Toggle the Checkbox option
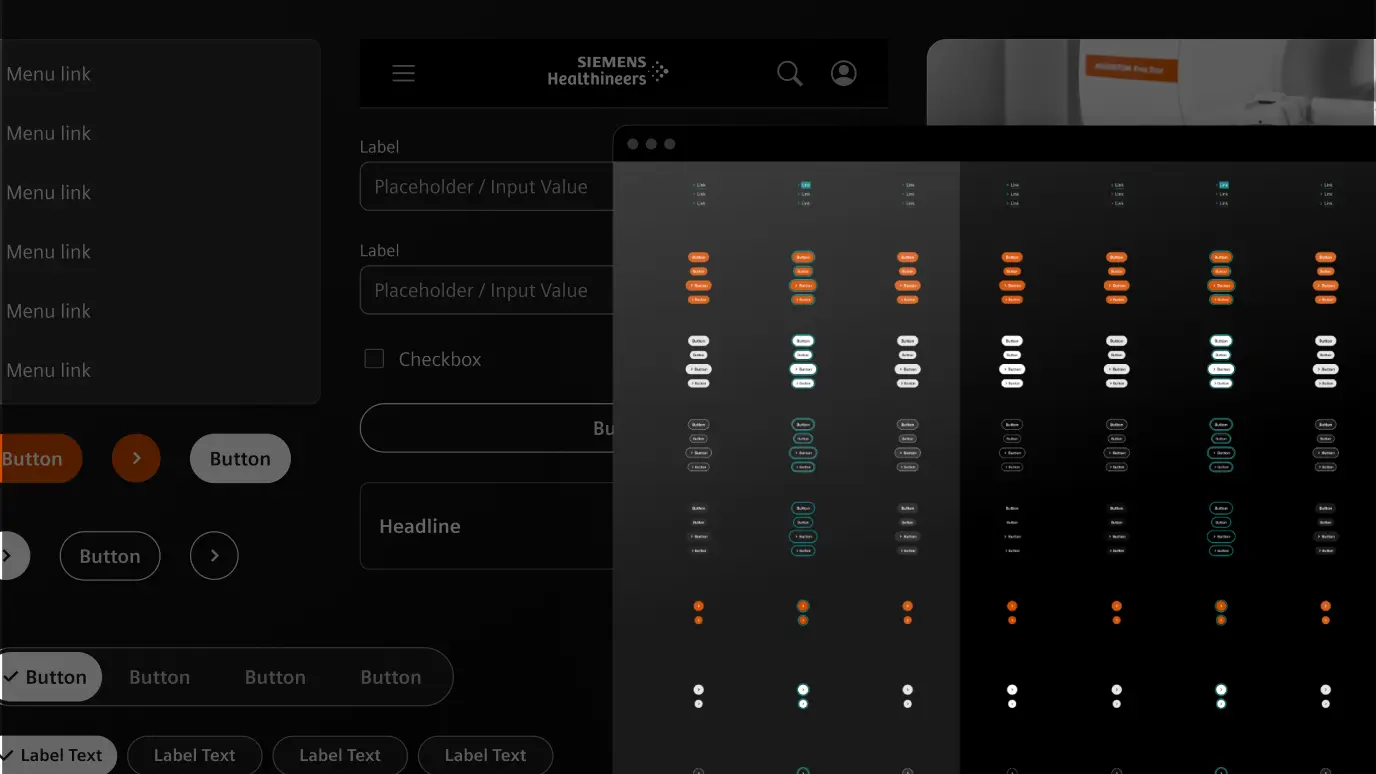1376x774 pixels. point(374,359)
